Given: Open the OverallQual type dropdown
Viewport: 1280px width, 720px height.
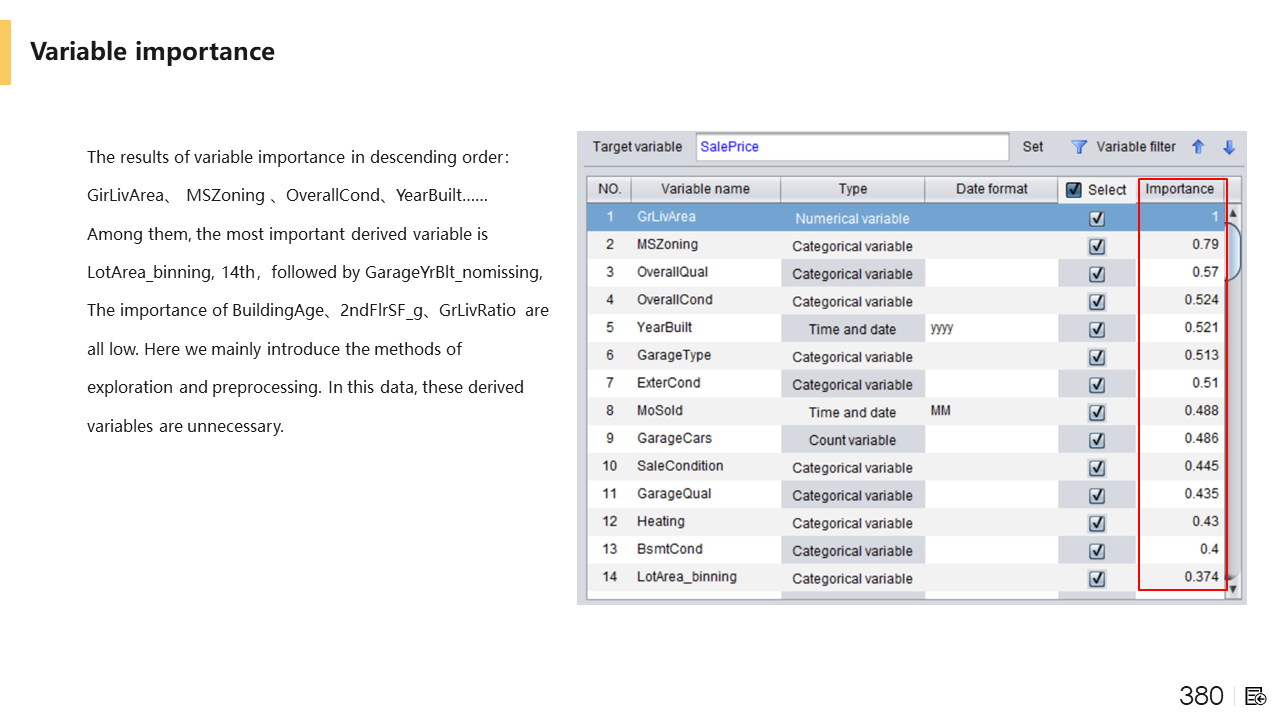Looking at the screenshot, I should [x=852, y=274].
